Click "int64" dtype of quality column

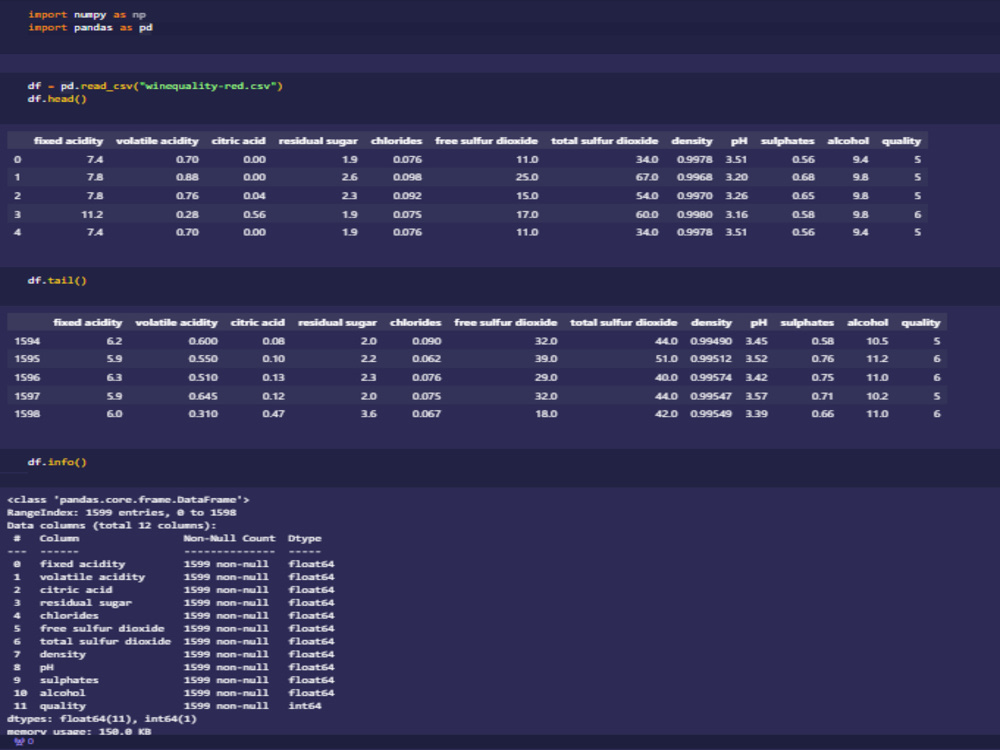pos(304,706)
